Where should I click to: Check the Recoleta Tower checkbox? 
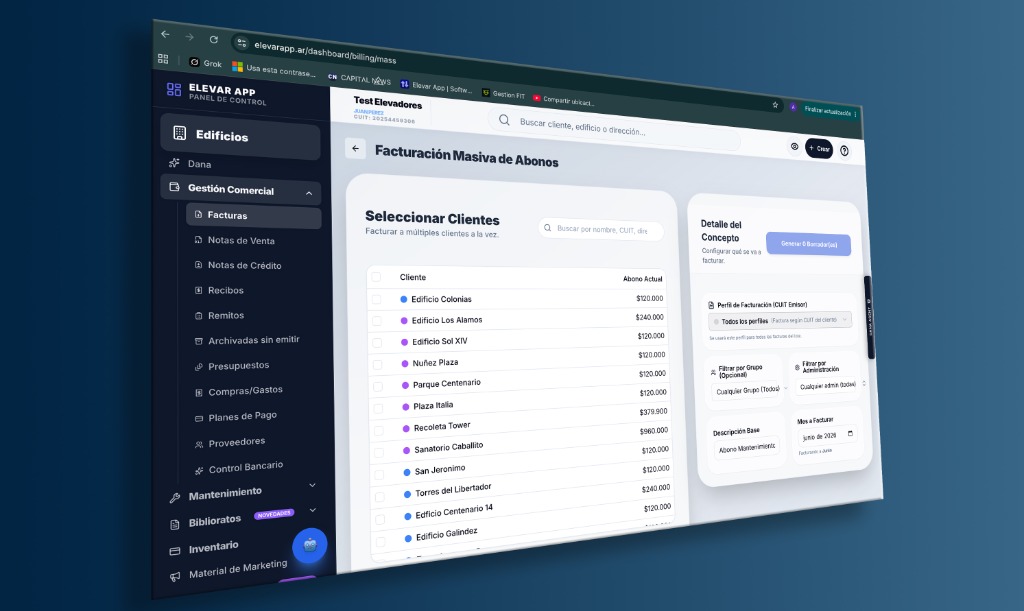pyautogui.click(x=378, y=431)
